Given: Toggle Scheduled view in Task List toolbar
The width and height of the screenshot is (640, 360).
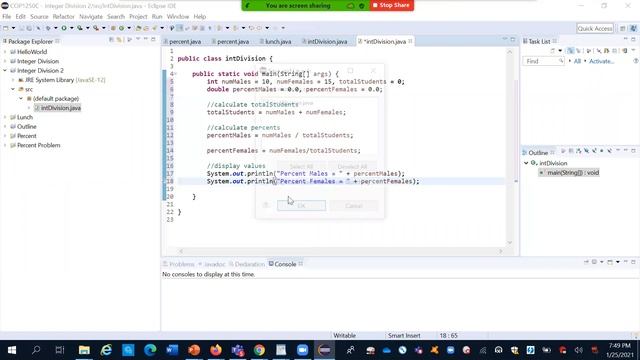Looking at the screenshot, I should click(578, 51).
